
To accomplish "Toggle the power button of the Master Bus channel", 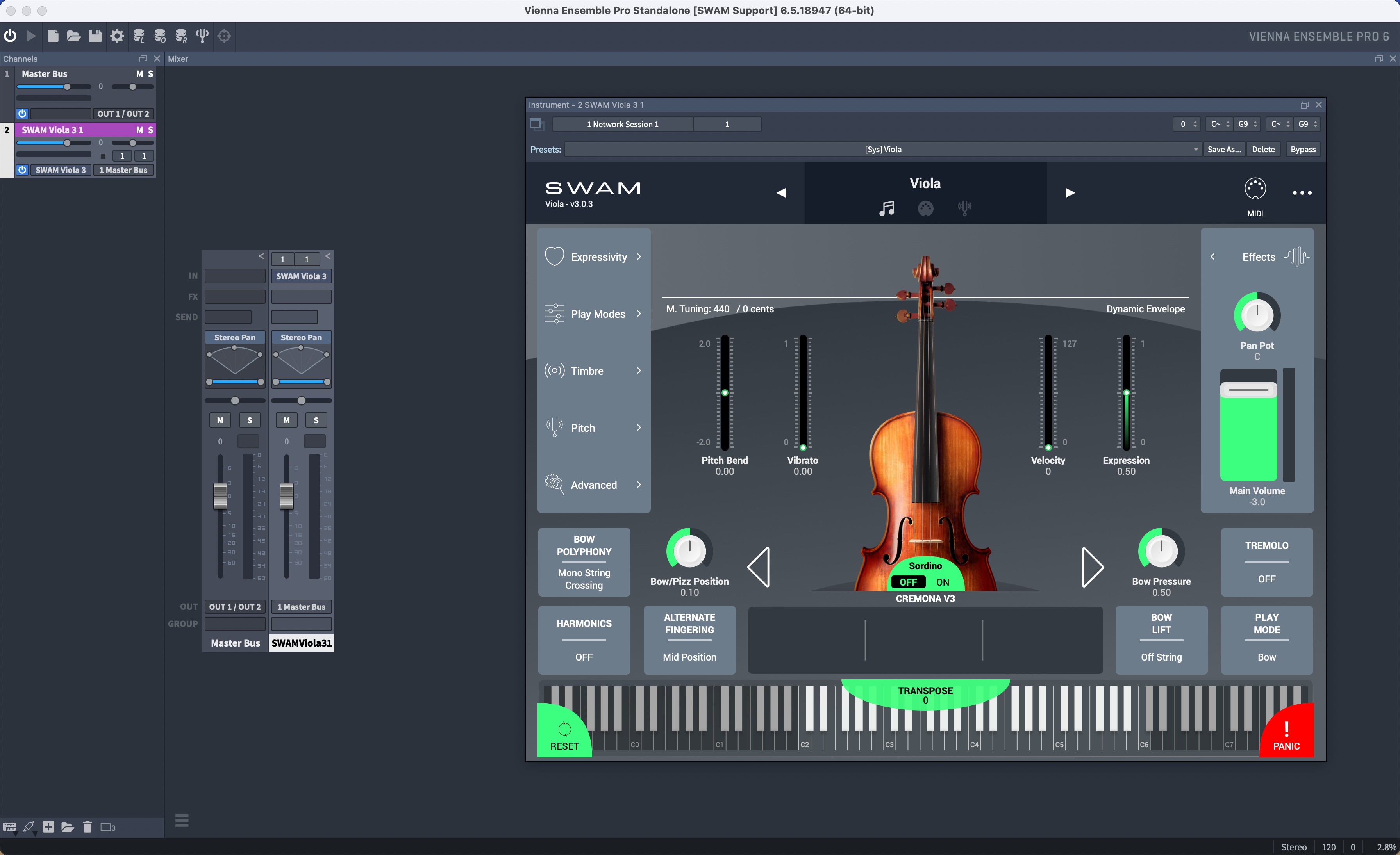I will click(22, 114).
